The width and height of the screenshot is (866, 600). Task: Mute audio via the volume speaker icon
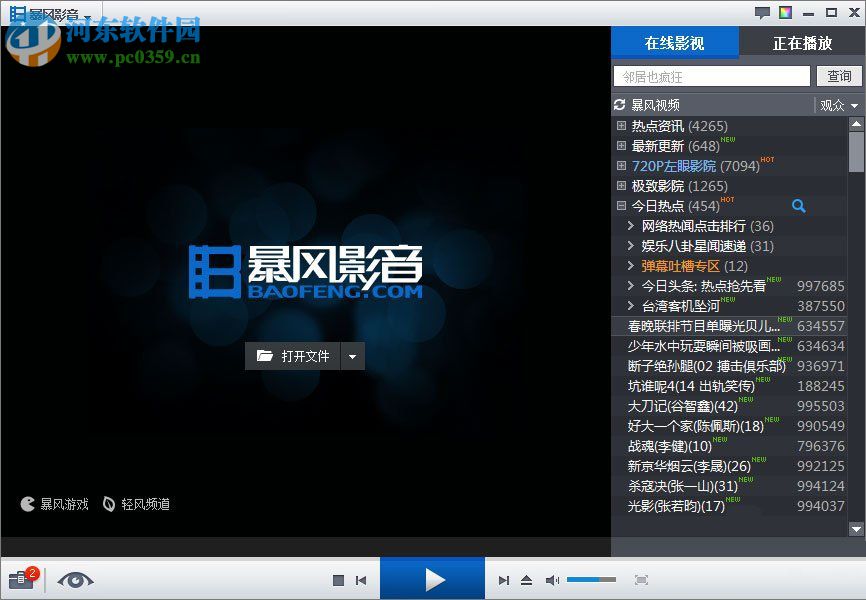tap(553, 579)
